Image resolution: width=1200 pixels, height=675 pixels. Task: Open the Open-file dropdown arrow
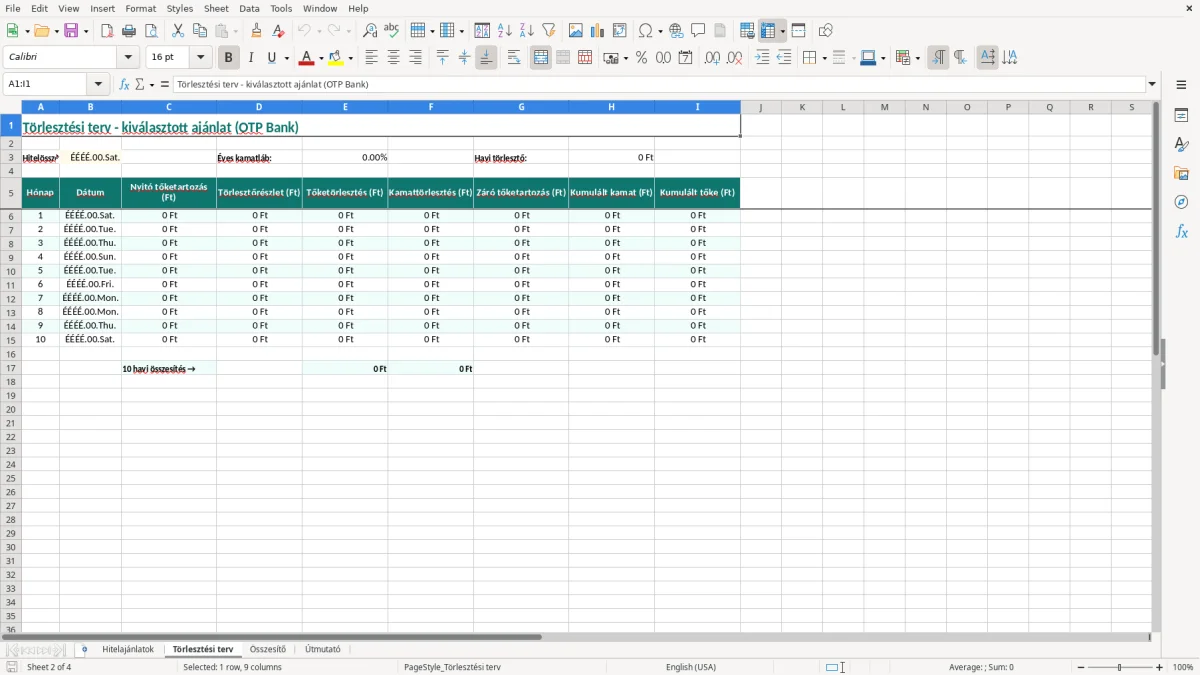click(x=56, y=31)
